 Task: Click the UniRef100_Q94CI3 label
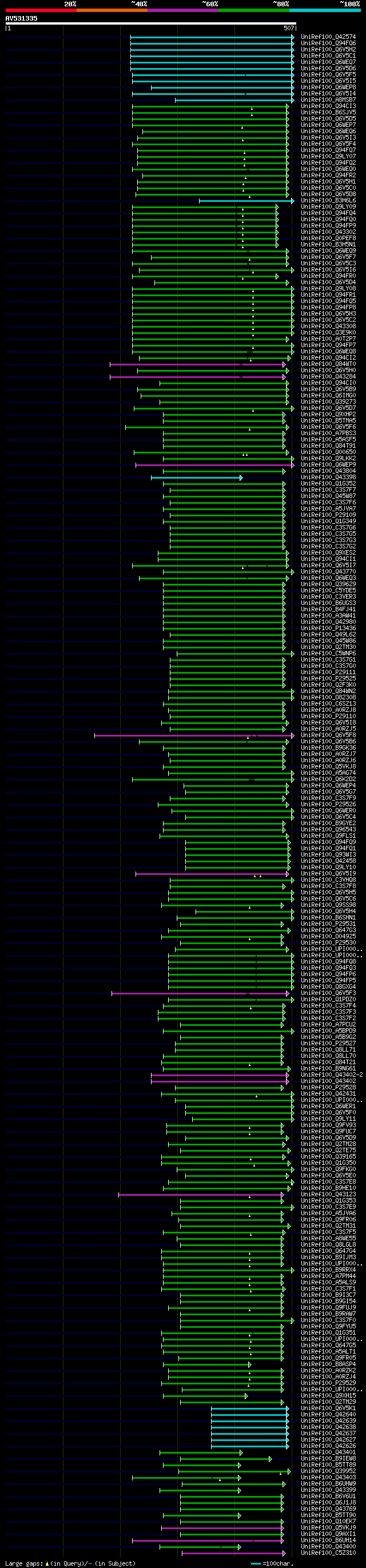click(328, 106)
